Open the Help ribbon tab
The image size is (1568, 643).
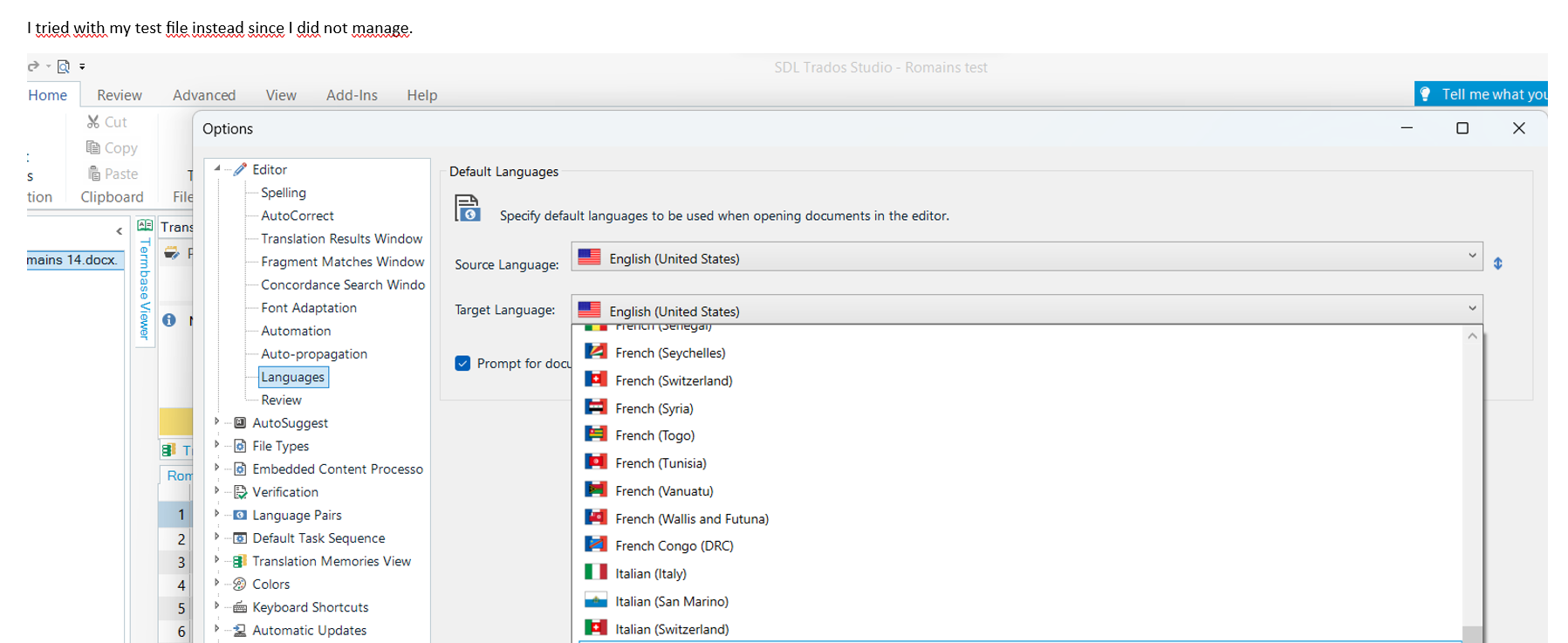click(422, 95)
